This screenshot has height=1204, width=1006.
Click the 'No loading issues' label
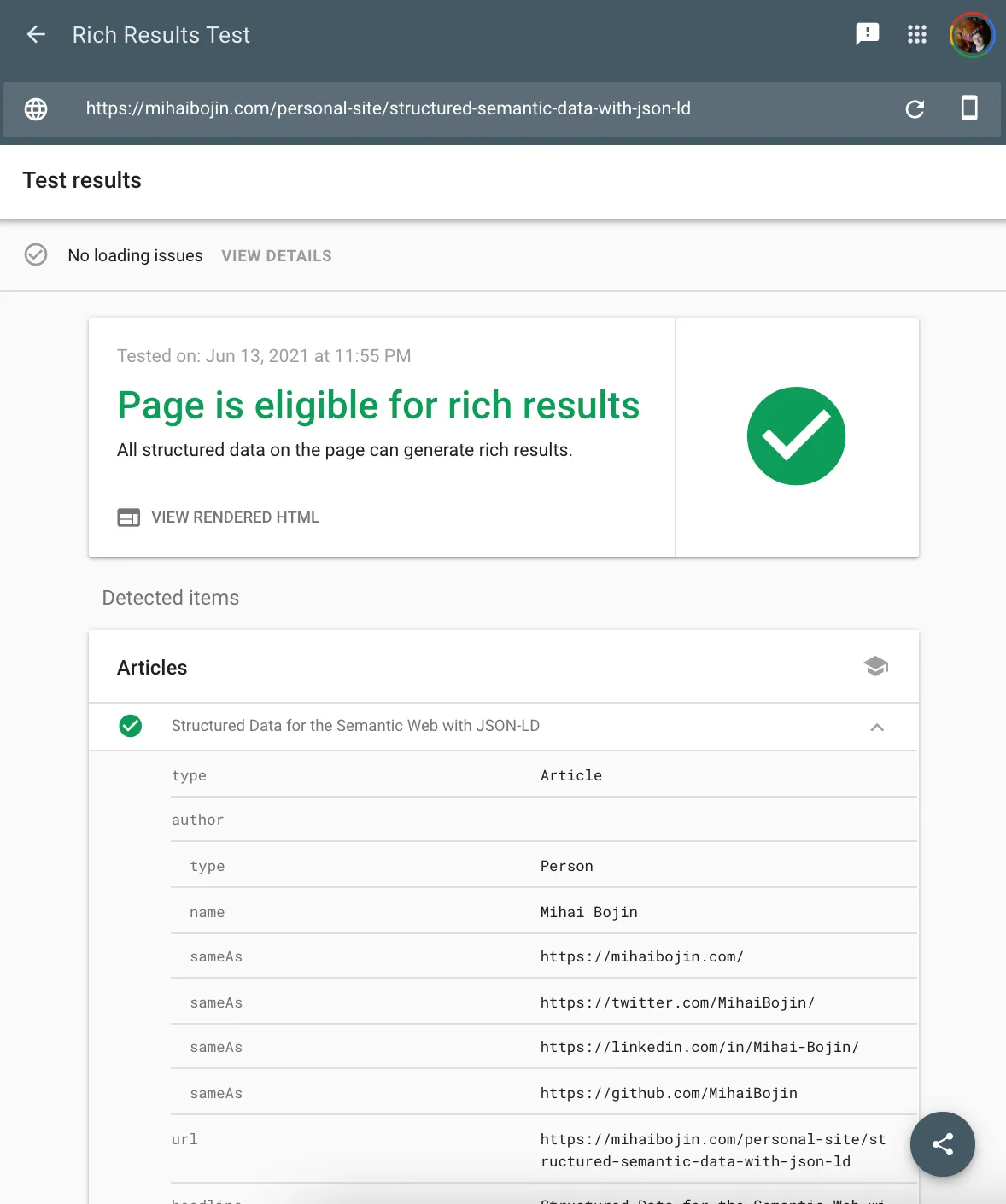click(x=136, y=255)
